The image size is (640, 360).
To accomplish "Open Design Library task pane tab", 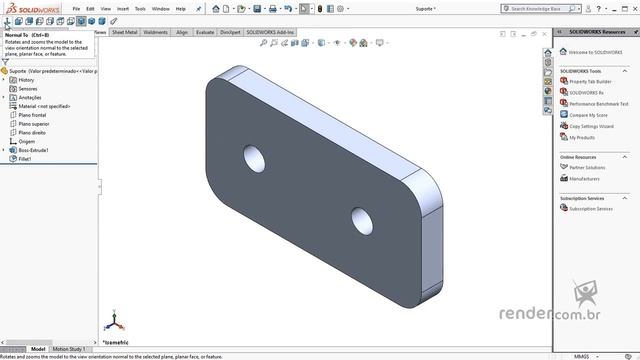I will coord(548,62).
